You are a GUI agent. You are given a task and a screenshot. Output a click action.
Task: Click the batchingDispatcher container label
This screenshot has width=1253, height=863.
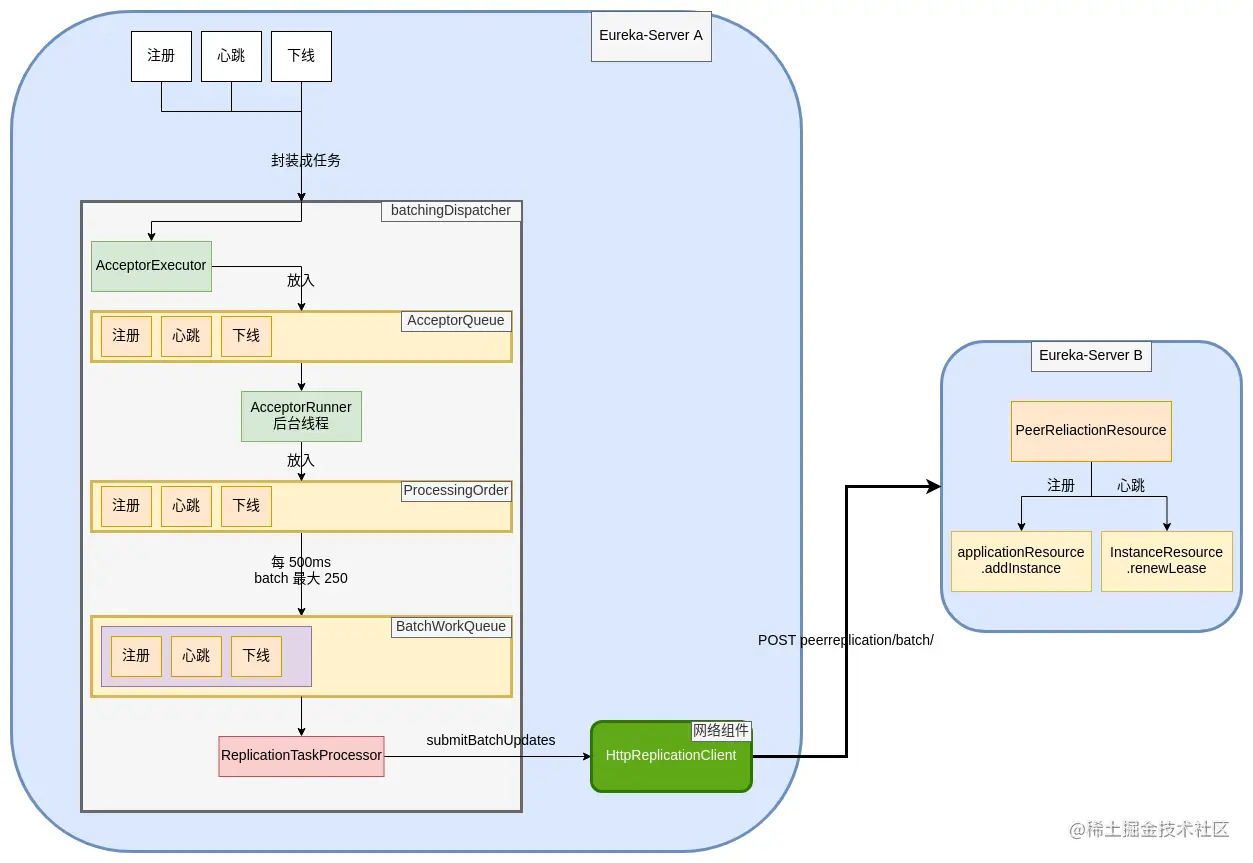451,211
